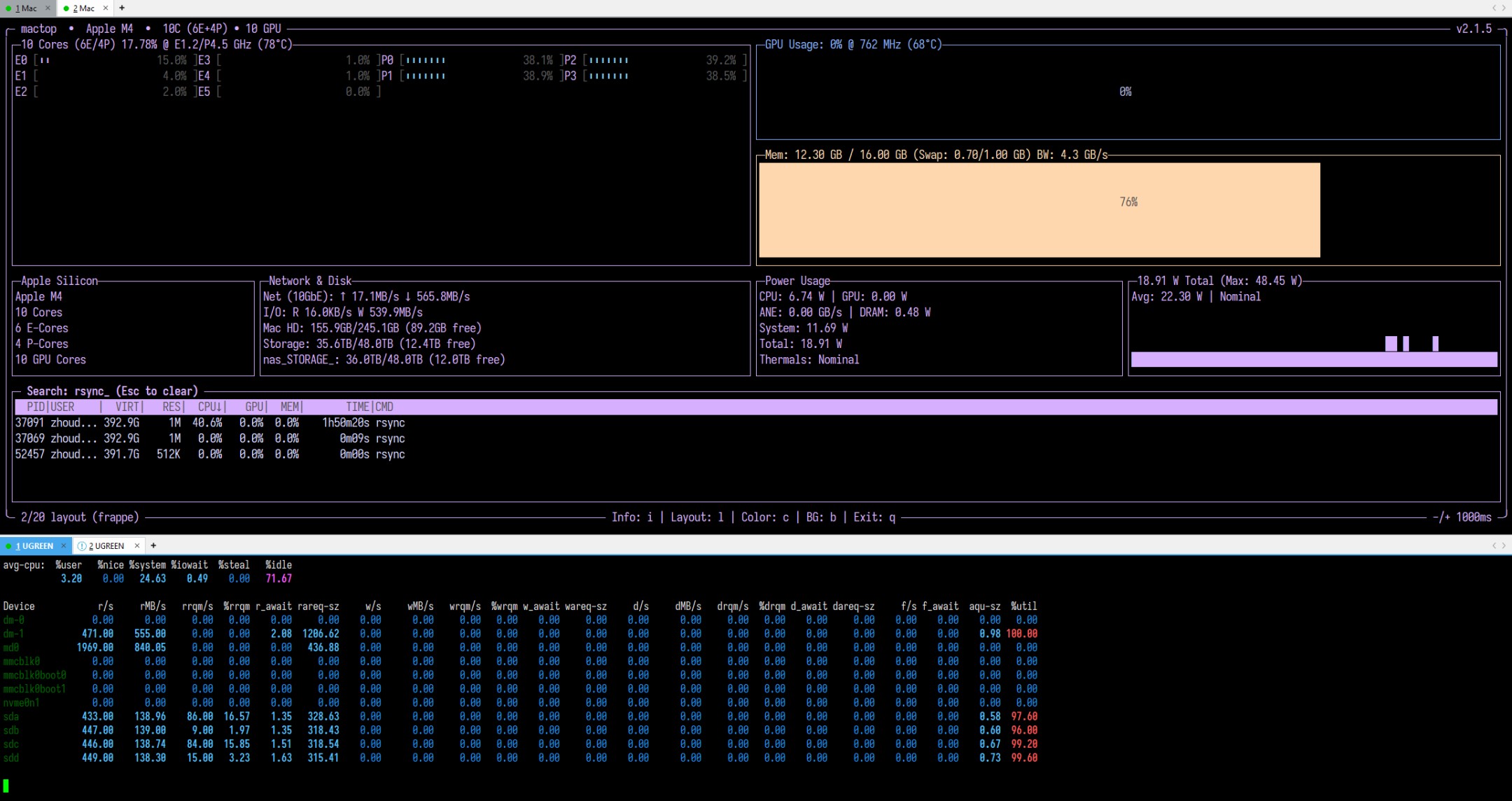Select the rsync process row with PID 52457
1512x801 pixels.
(x=756, y=454)
